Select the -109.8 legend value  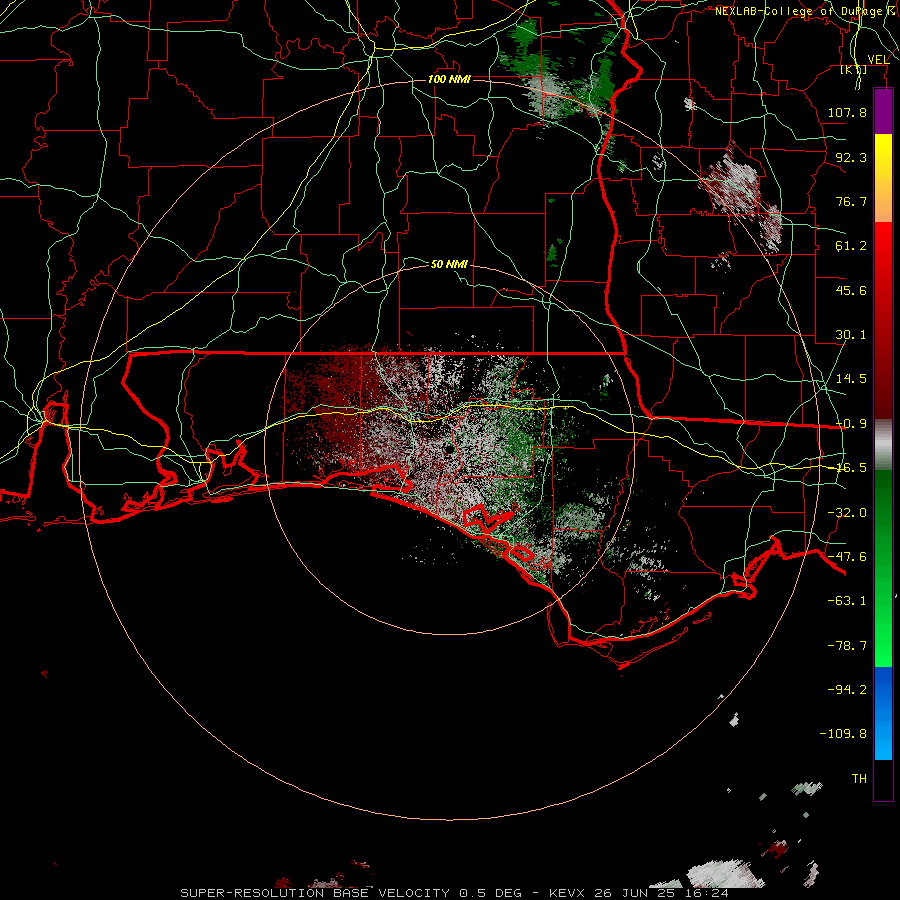(843, 734)
